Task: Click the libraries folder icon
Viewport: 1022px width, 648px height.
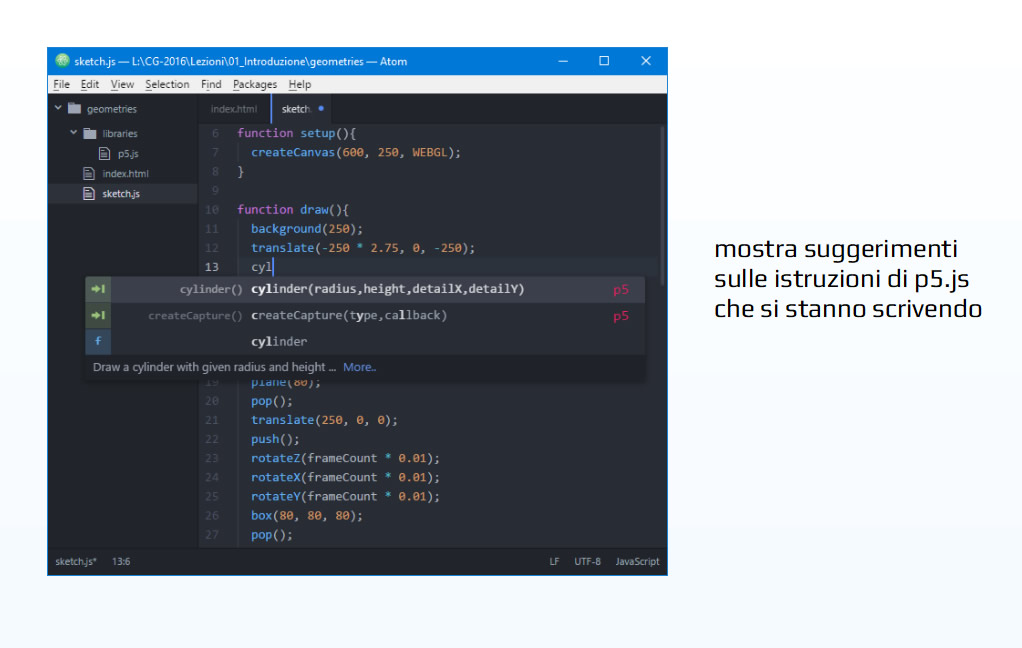Action: tap(90, 133)
